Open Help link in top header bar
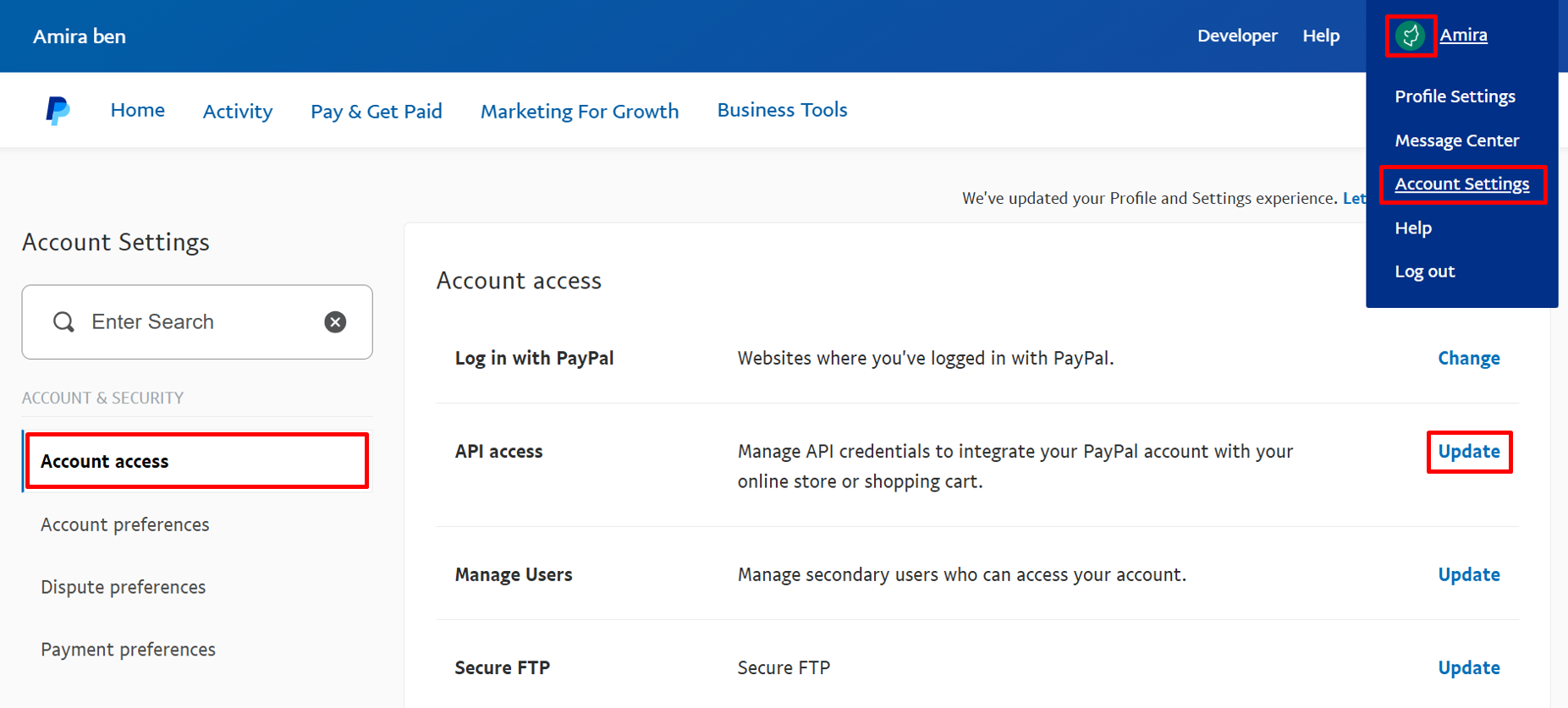Image resolution: width=1568 pixels, height=708 pixels. 1321,36
